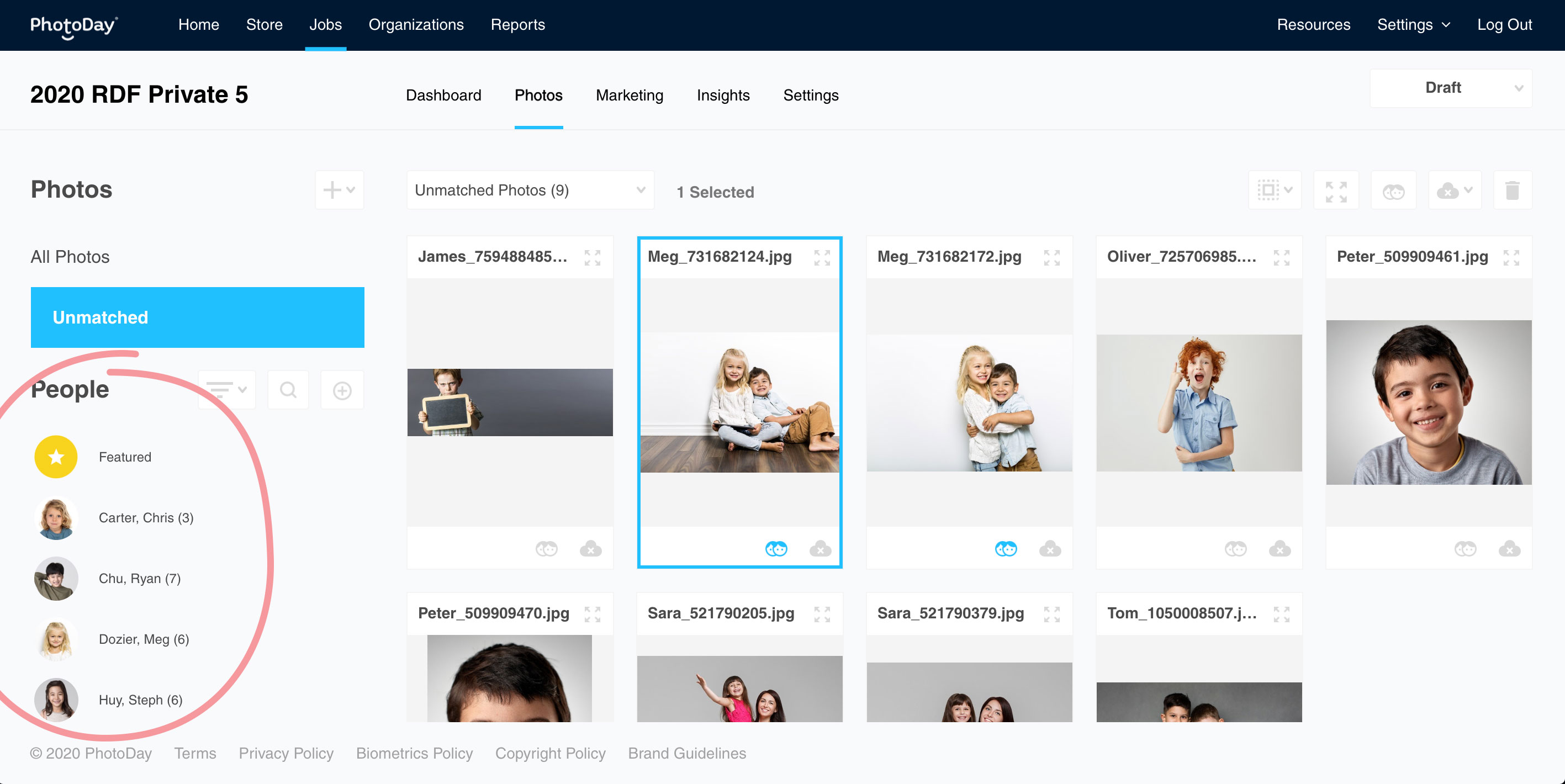
Task: Click the Biometrics Policy link
Action: [x=414, y=753]
